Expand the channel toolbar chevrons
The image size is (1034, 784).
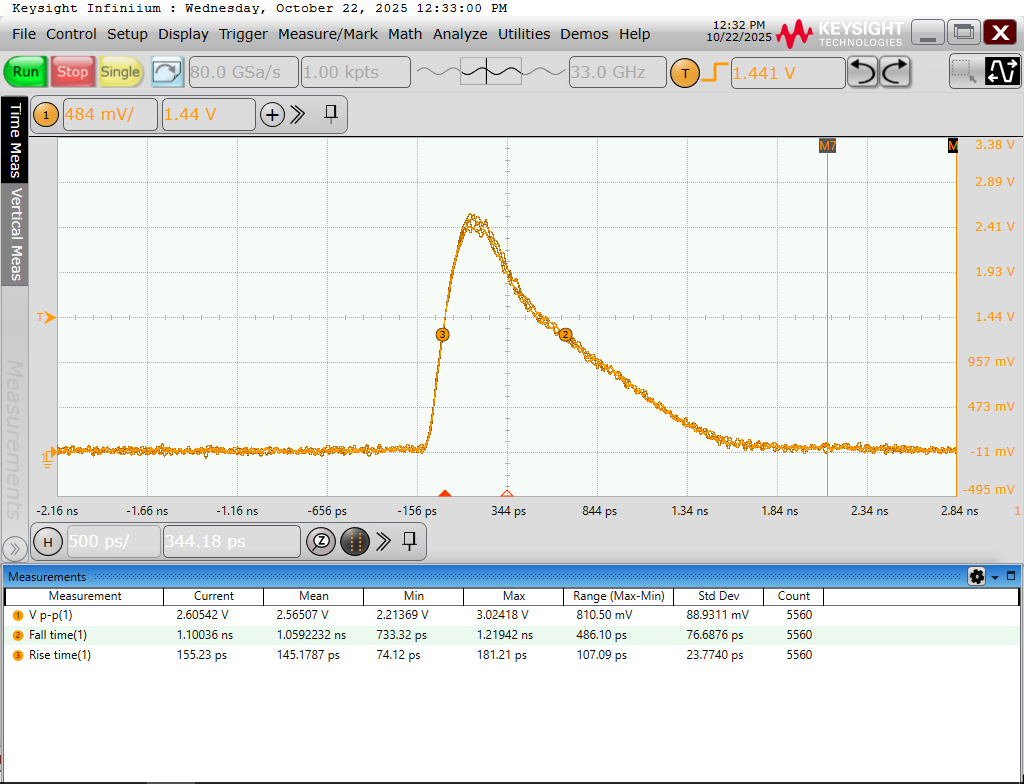(298, 115)
